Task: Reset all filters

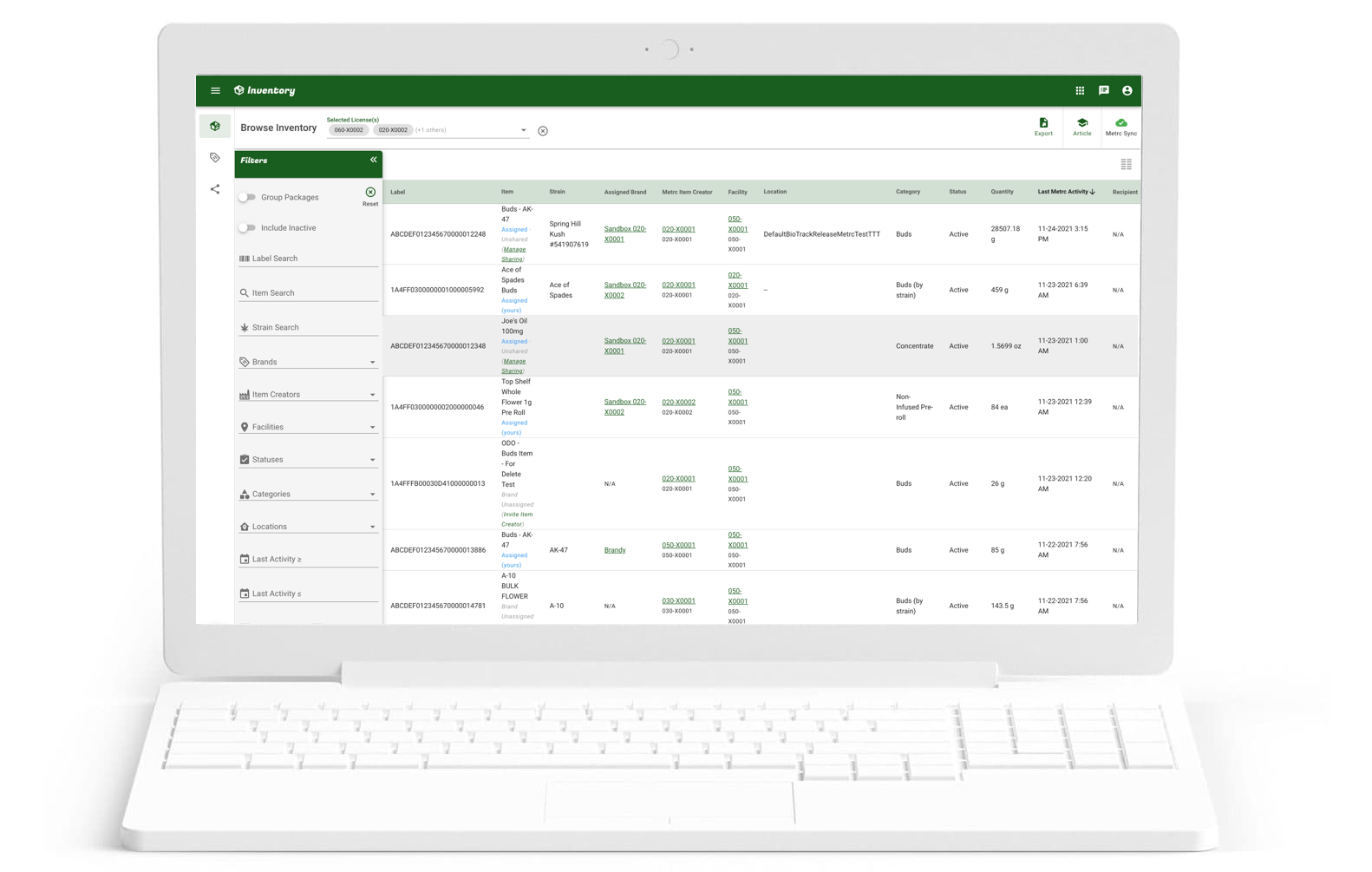Action: [370, 196]
